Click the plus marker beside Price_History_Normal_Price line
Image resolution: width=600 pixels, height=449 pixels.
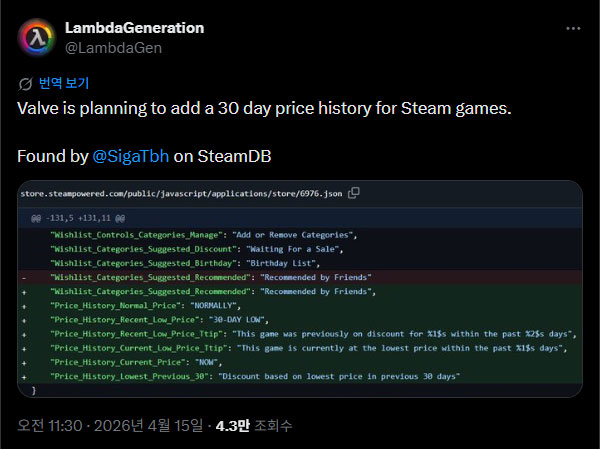[23, 305]
